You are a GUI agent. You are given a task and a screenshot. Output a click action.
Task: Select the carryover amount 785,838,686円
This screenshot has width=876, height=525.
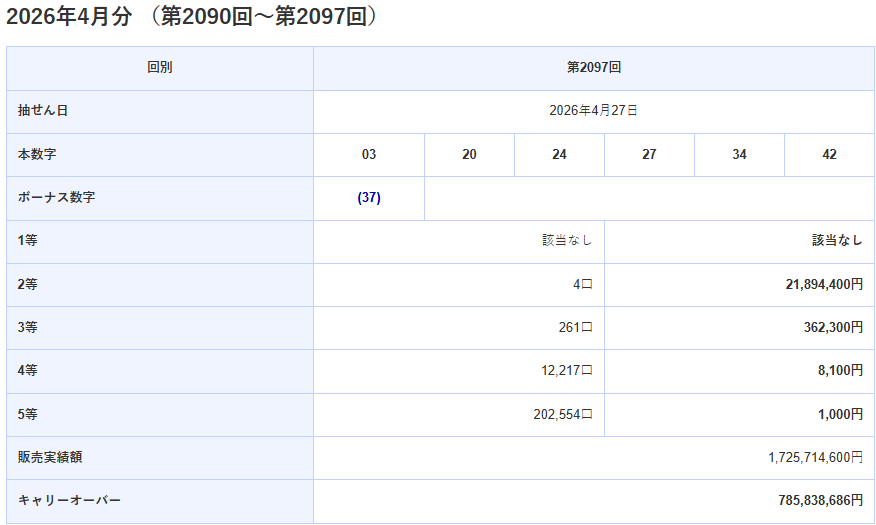pyautogui.click(x=820, y=500)
